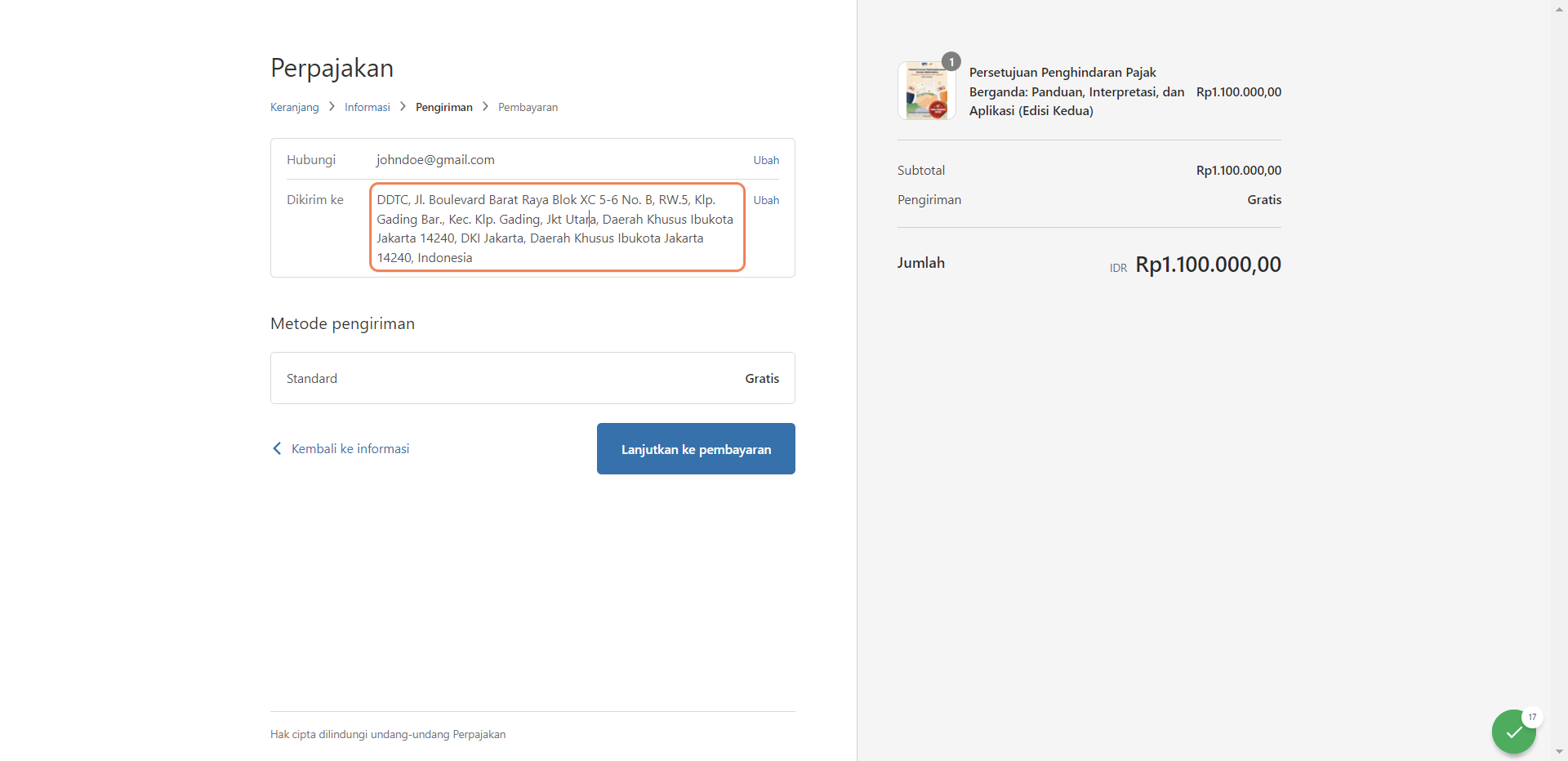Viewport: 1568px width, 761px height.
Task: Click the product title Persetujuan Penghindaran Pajak Berganda
Action: tap(1076, 91)
